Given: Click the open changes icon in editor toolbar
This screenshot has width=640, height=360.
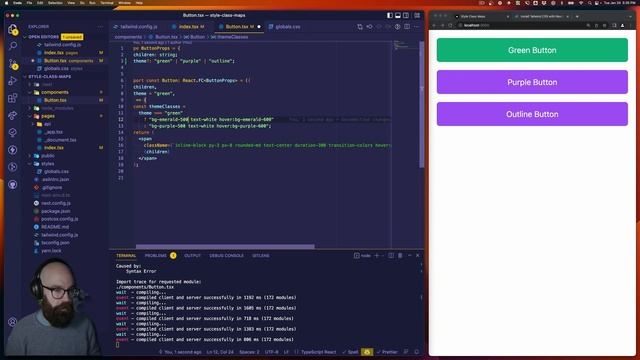Looking at the screenshot, I should [360, 27].
